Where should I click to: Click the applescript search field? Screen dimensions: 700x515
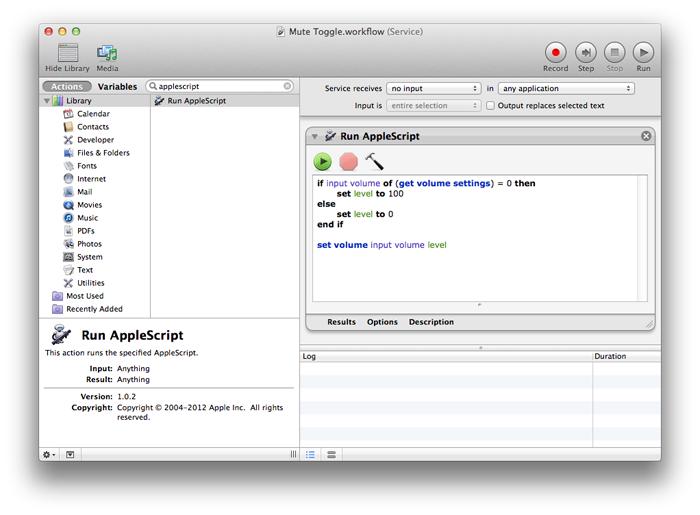(220, 86)
